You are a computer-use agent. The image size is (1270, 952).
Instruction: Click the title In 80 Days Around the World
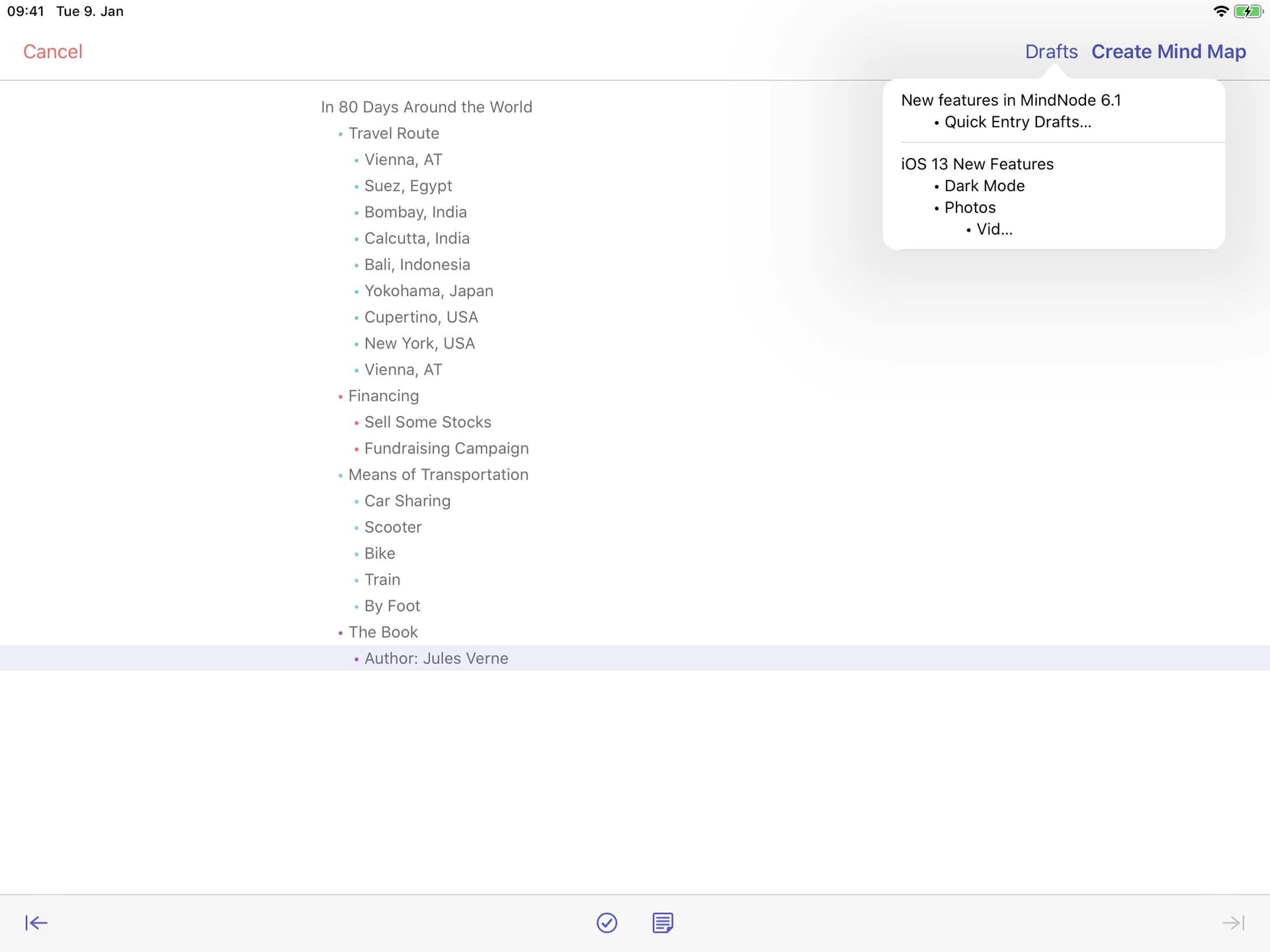click(x=427, y=106)
